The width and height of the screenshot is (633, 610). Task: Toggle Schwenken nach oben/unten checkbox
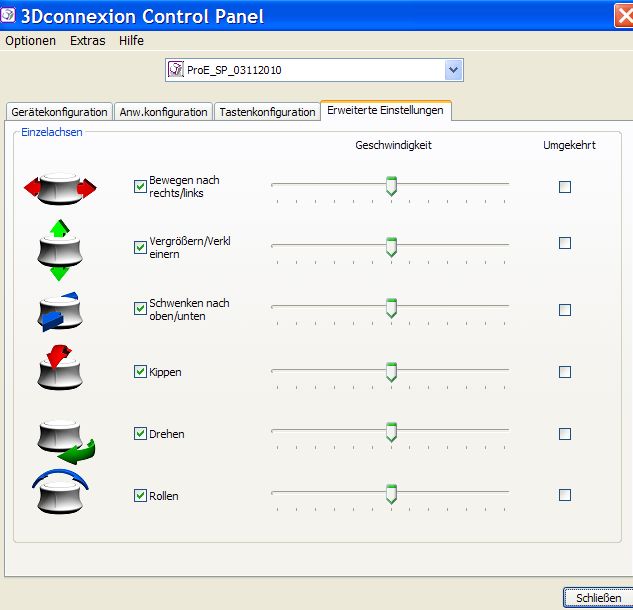click(140, 308)
